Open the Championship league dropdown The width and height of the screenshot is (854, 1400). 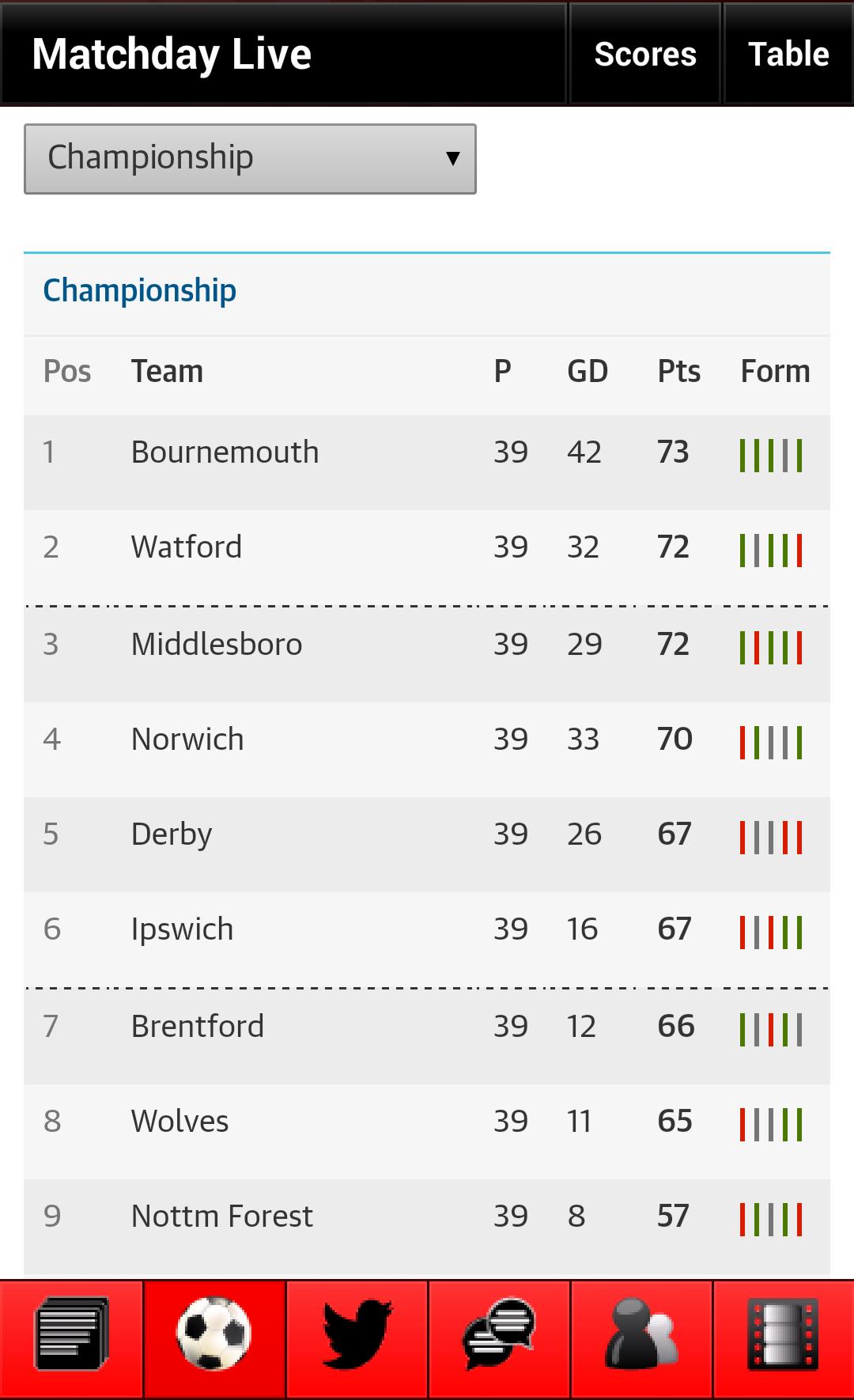(250, 158)
